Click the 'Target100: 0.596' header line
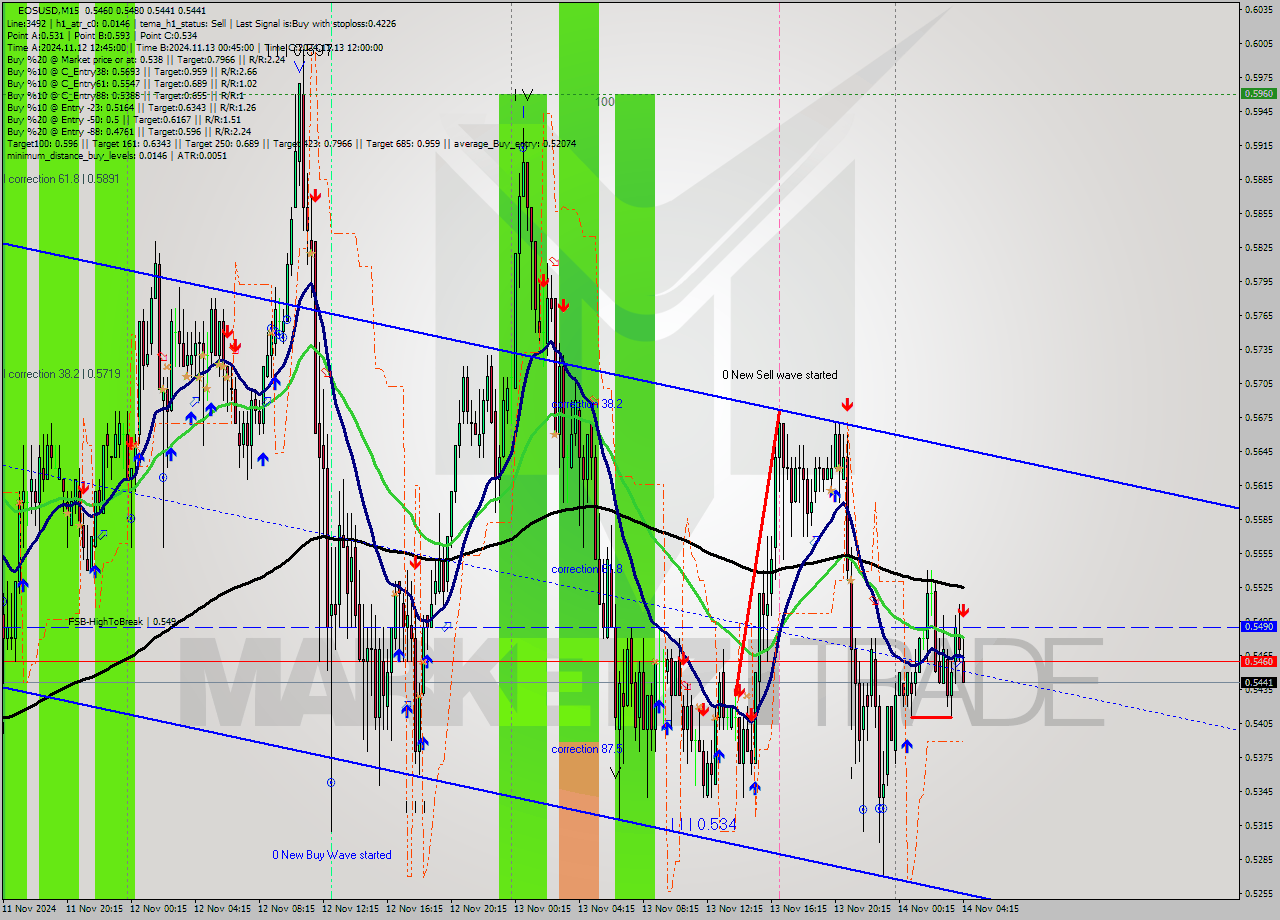 pos(290,143)
